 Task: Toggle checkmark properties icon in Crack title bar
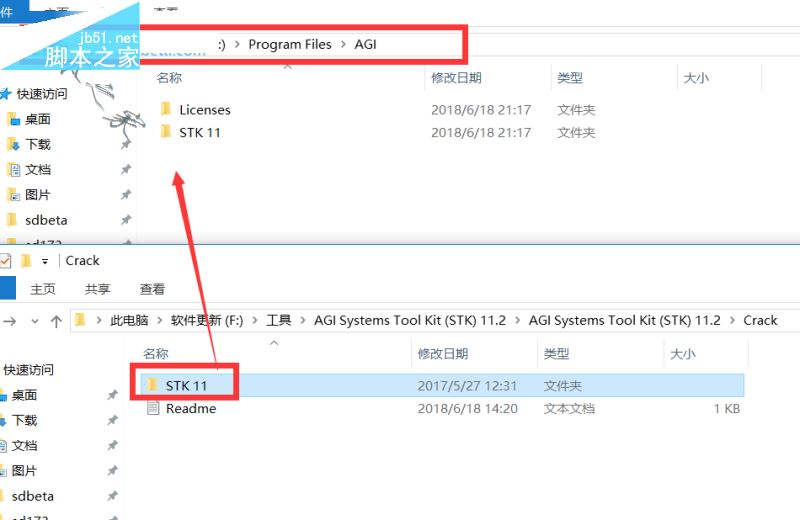pos(6,261)
